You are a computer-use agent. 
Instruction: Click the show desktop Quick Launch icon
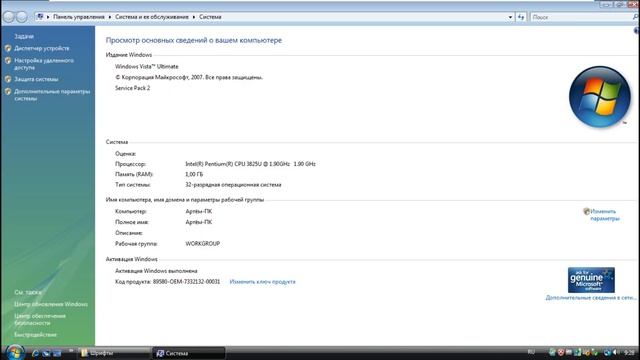point(46,353)
